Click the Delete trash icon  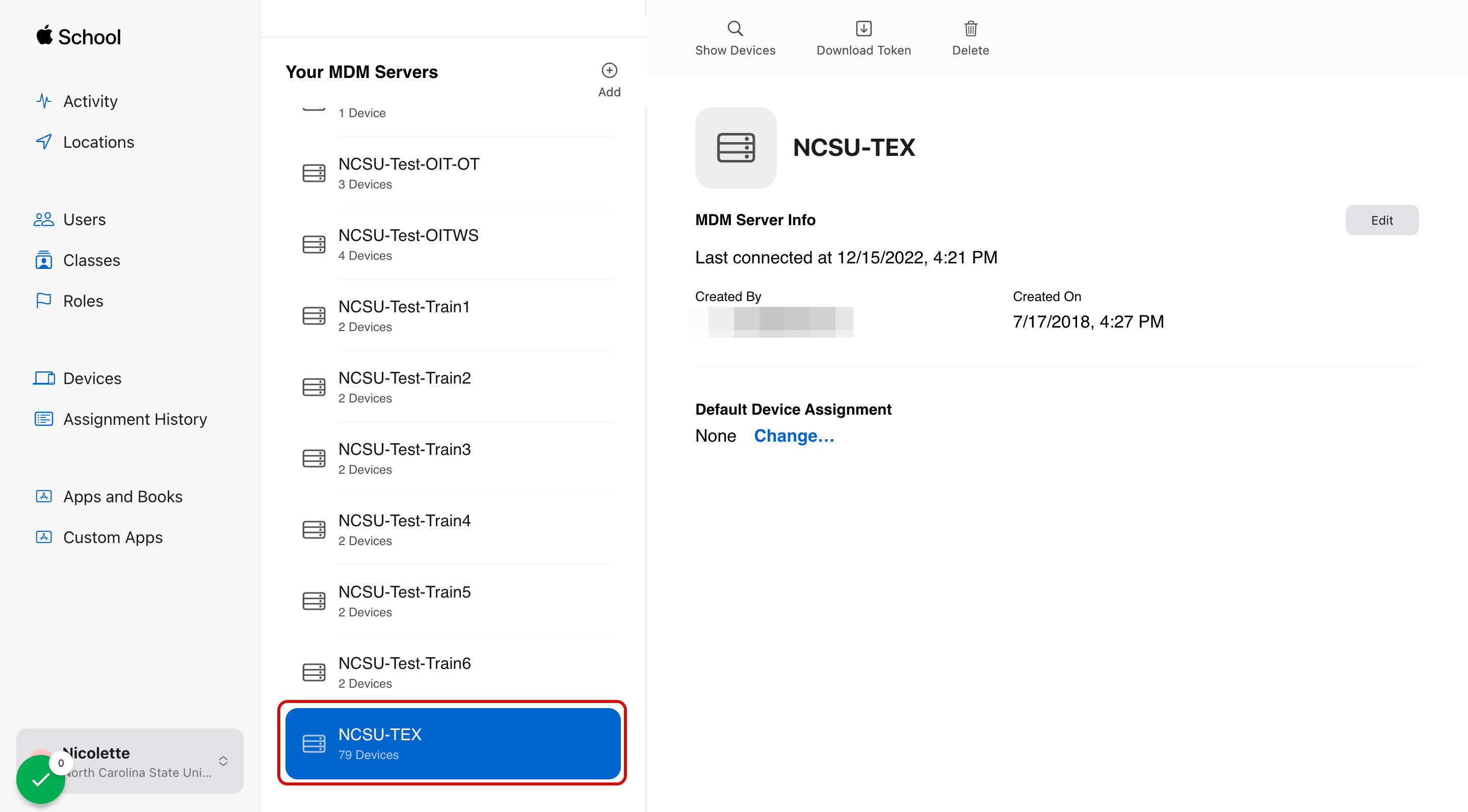971,28
